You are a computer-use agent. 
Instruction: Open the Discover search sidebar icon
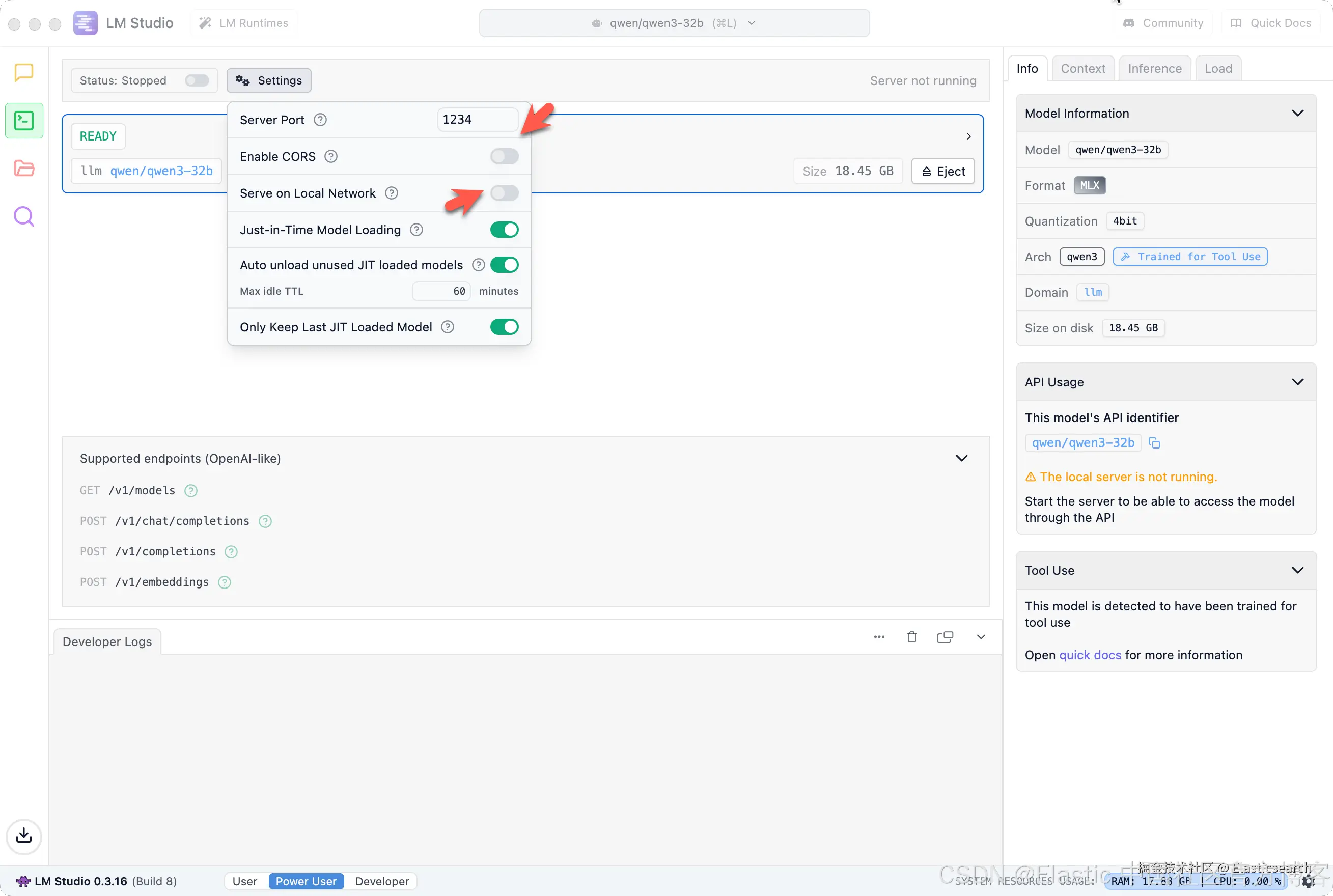click(x=24, y=216)
